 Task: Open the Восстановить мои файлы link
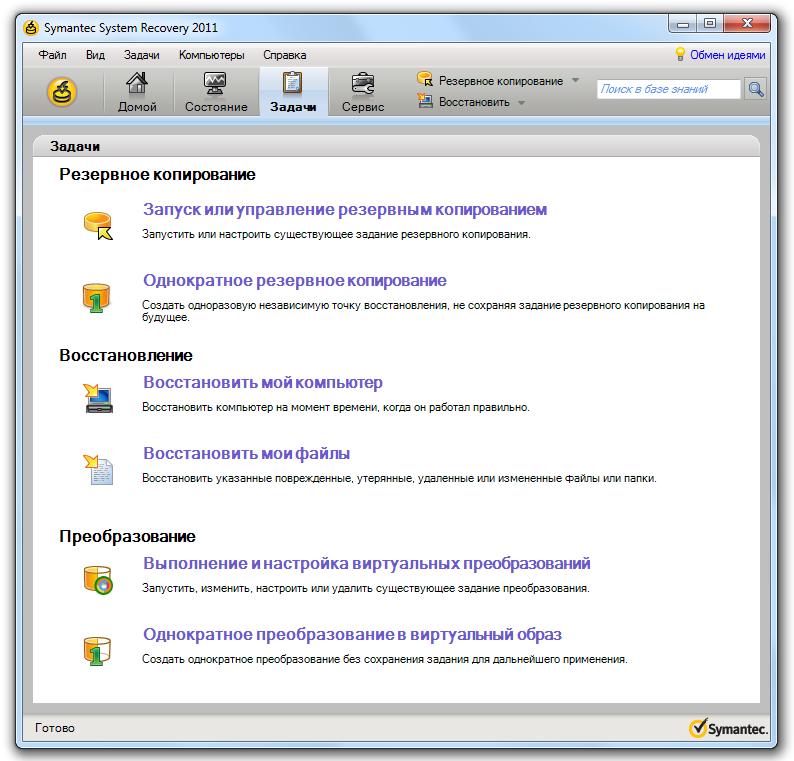pyautogui.click(x=246, y=453)
